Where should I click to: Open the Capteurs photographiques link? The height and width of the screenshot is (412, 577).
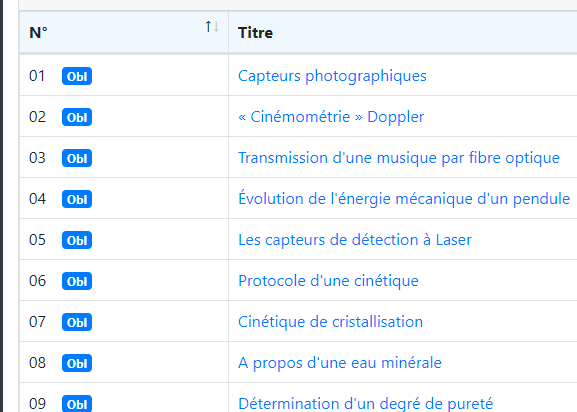(332, 76)
